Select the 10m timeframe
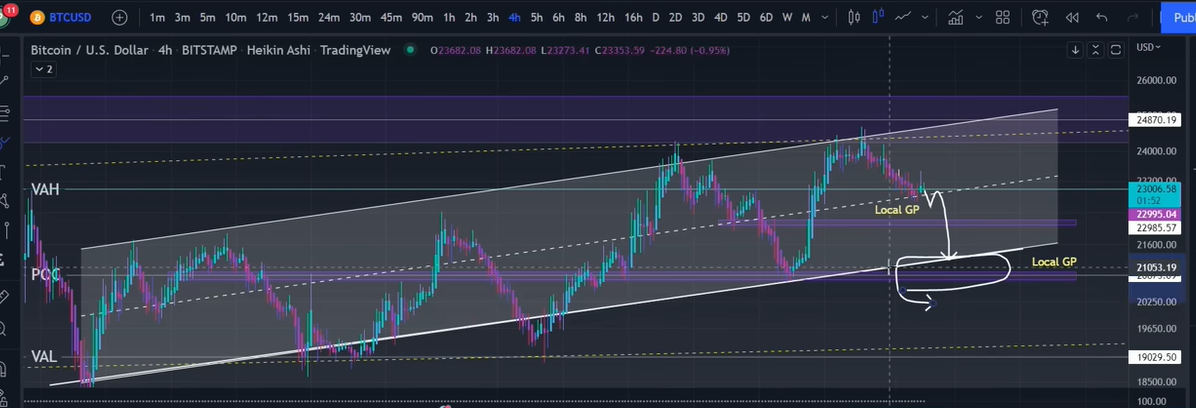The width and height of the screenshot is (1196, 408). 236,17
